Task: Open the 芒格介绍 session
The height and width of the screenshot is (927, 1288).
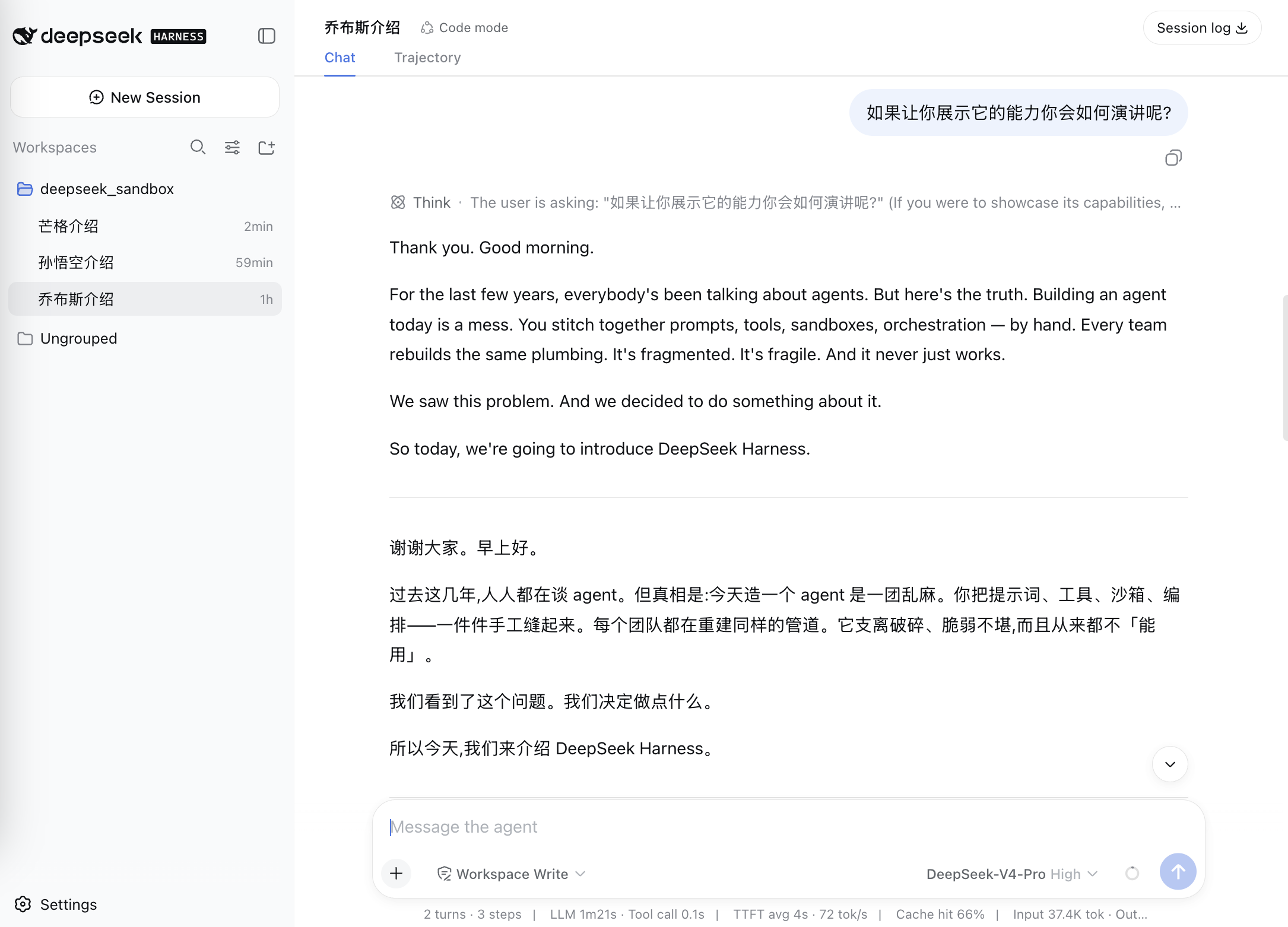Action: click(145, 226)
